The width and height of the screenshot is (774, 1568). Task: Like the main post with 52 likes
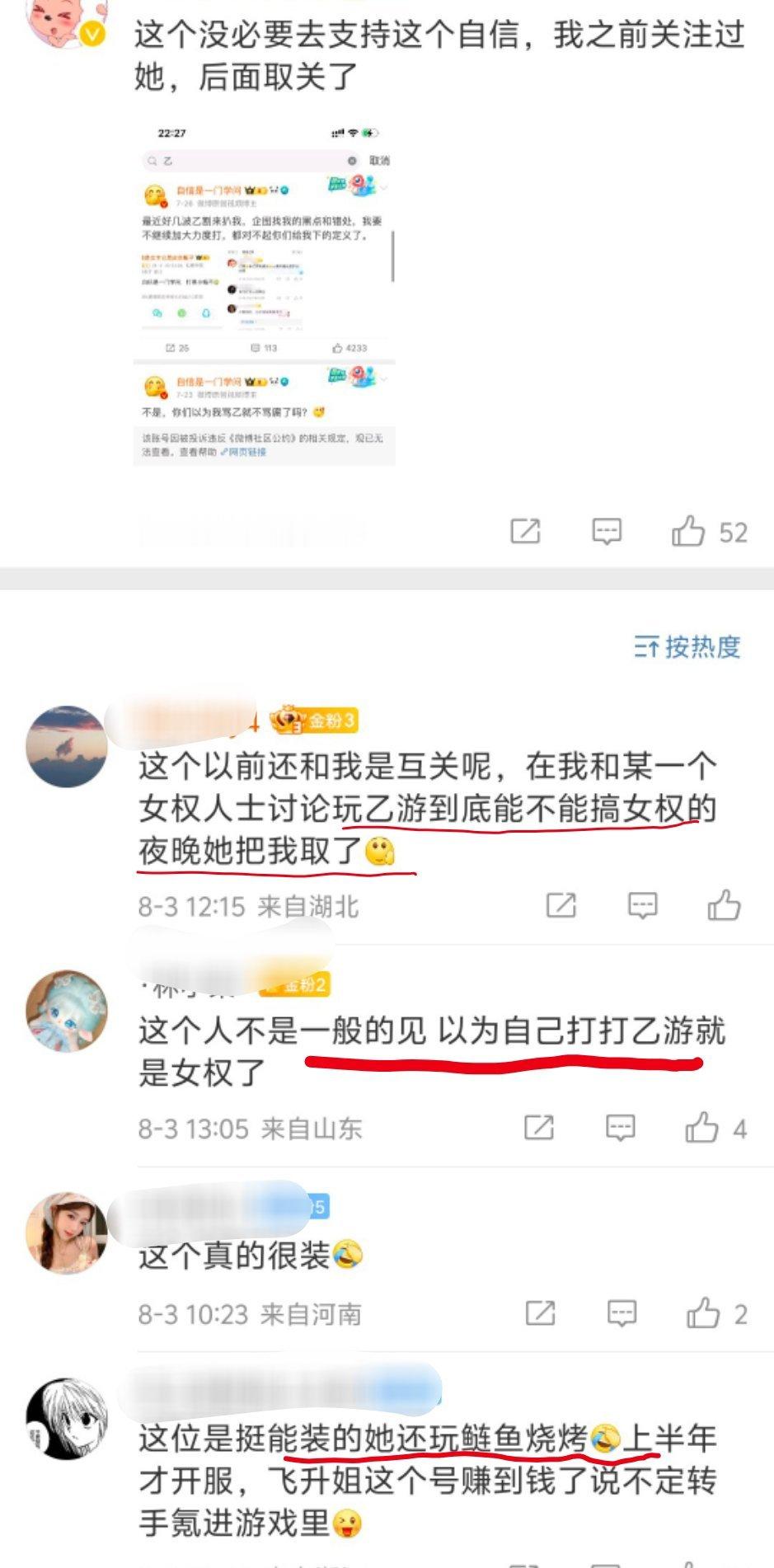coord(709,532)
